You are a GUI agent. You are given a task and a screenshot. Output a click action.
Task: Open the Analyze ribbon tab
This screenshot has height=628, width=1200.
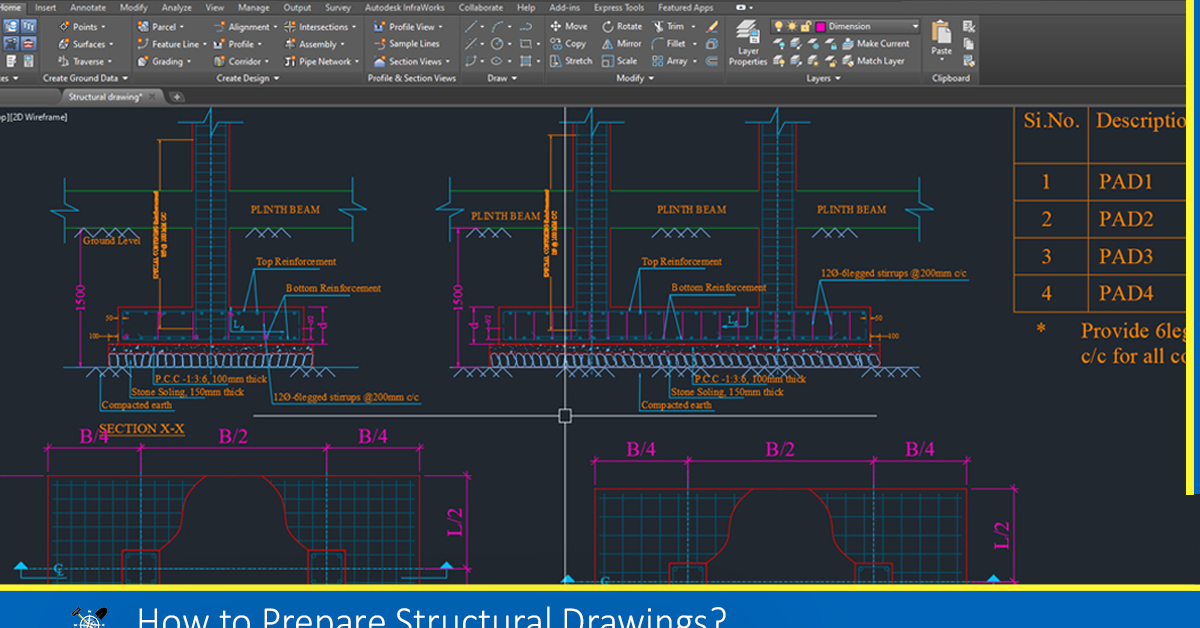click(x=176, y=7)
